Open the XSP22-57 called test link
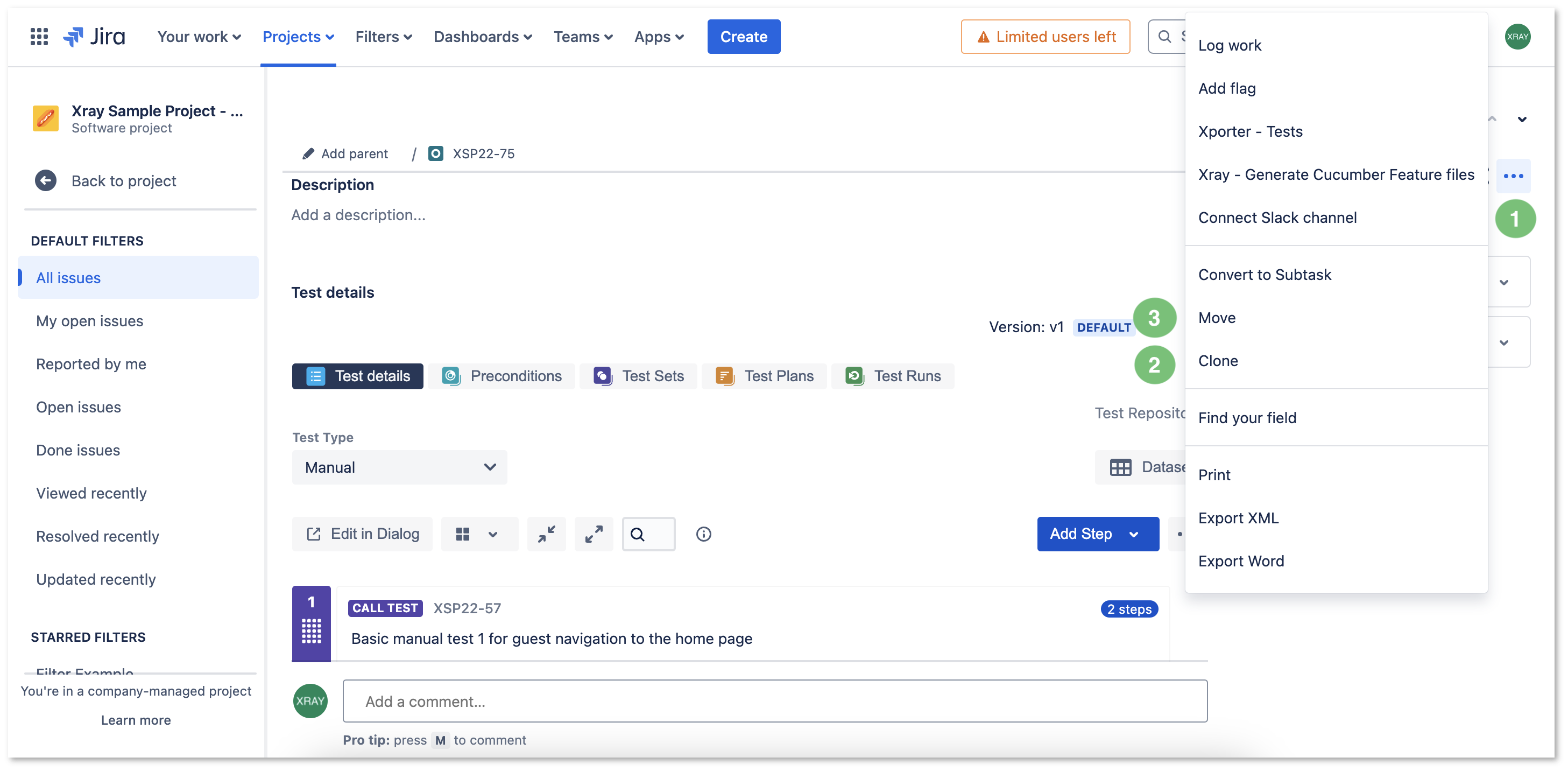 (467, 608)
